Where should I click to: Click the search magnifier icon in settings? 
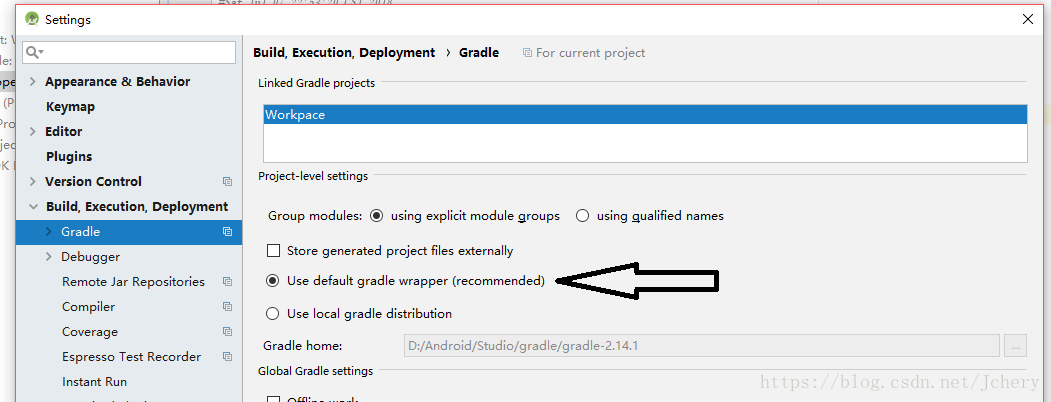click(x=34, y=52)
